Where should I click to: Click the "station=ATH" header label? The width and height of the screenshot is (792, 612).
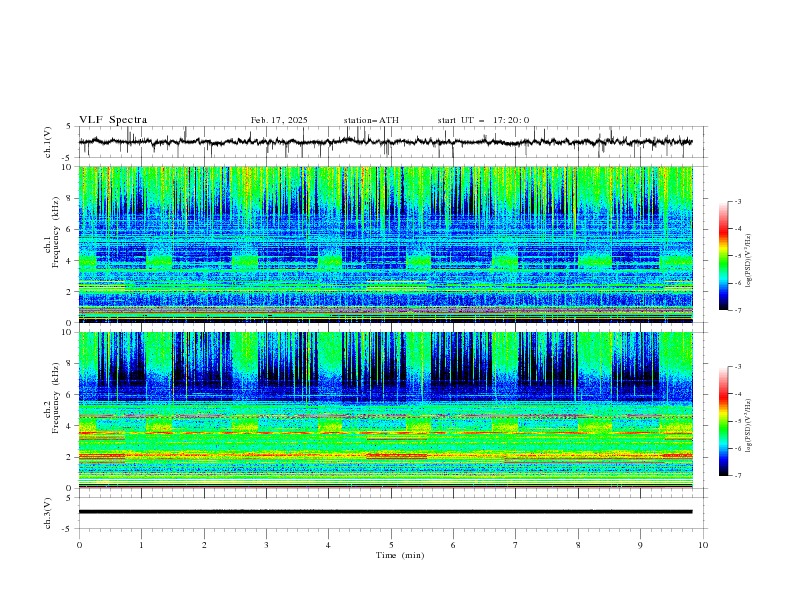tap(371, 120)
